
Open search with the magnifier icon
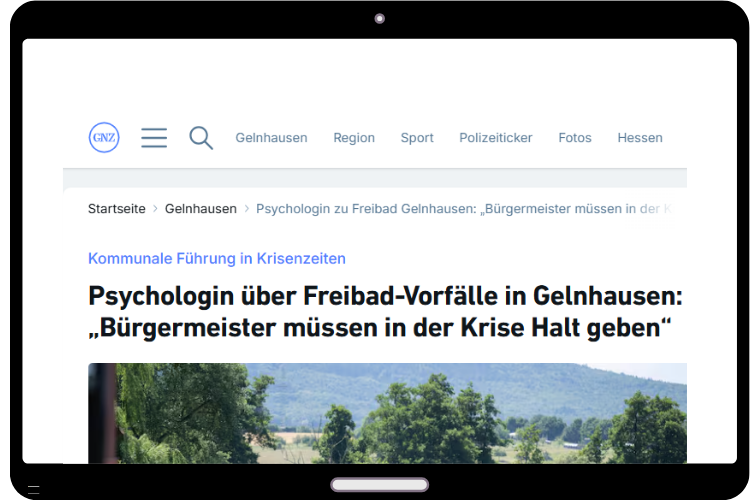pos(201,138)
